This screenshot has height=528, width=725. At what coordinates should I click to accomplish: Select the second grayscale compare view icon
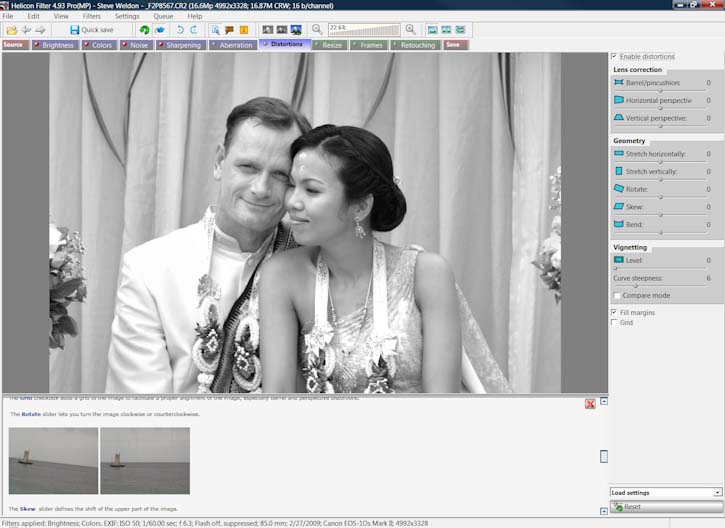282,30
